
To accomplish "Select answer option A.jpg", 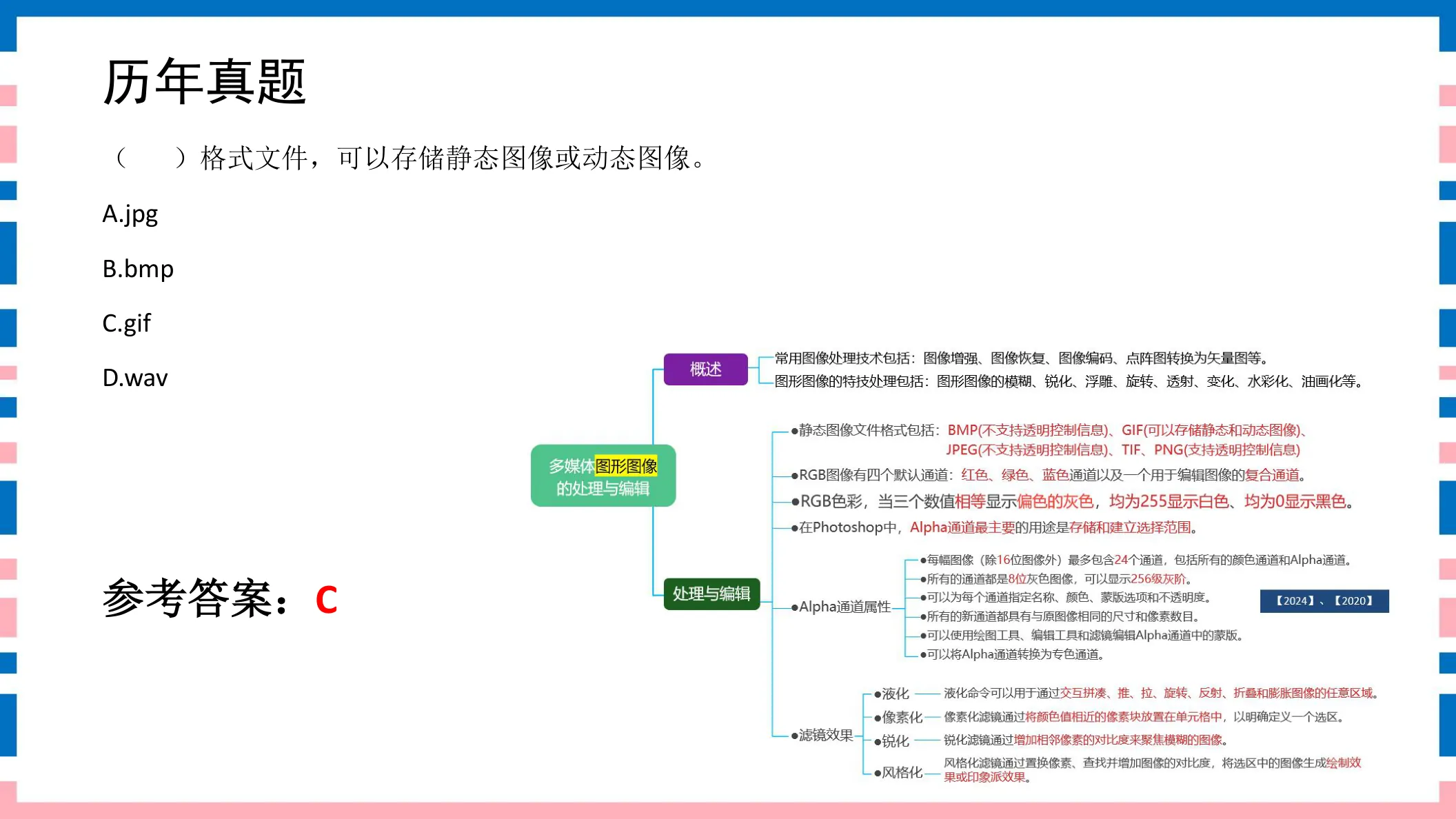I will [130, 214].
